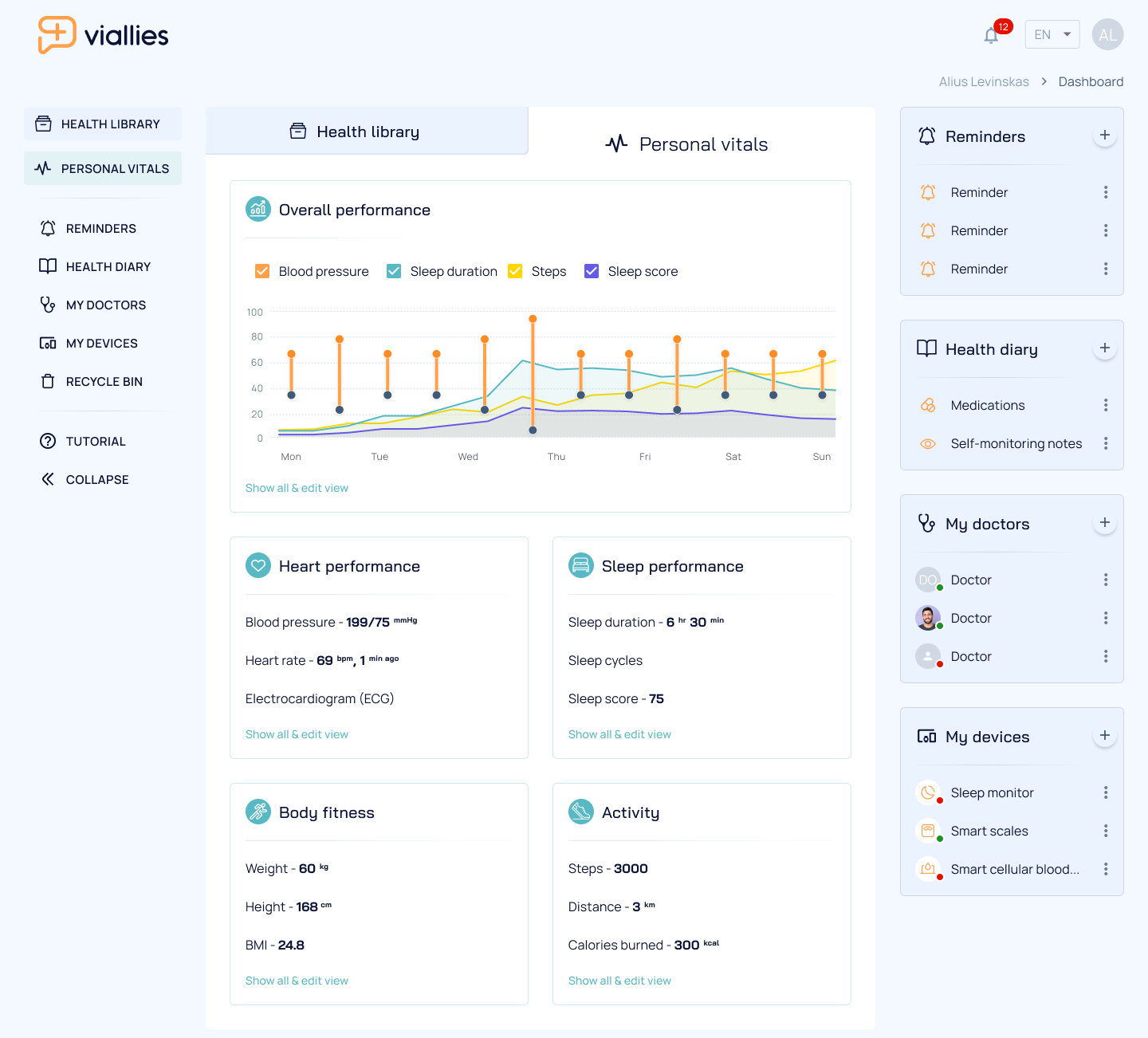This screenshot has height=1038, width=1148.
Task: Open Tutorial question mark icon
Action: (x=48, y=441)
